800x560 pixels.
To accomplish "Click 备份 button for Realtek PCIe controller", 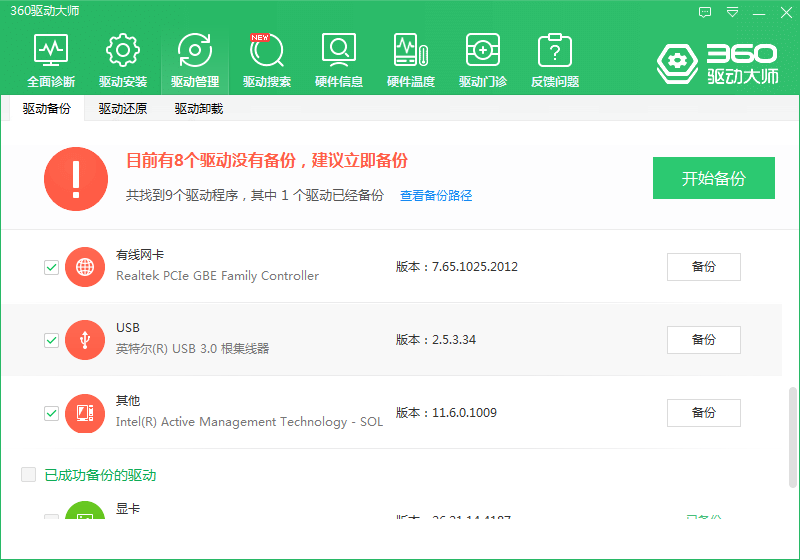I will click(703, 267).
